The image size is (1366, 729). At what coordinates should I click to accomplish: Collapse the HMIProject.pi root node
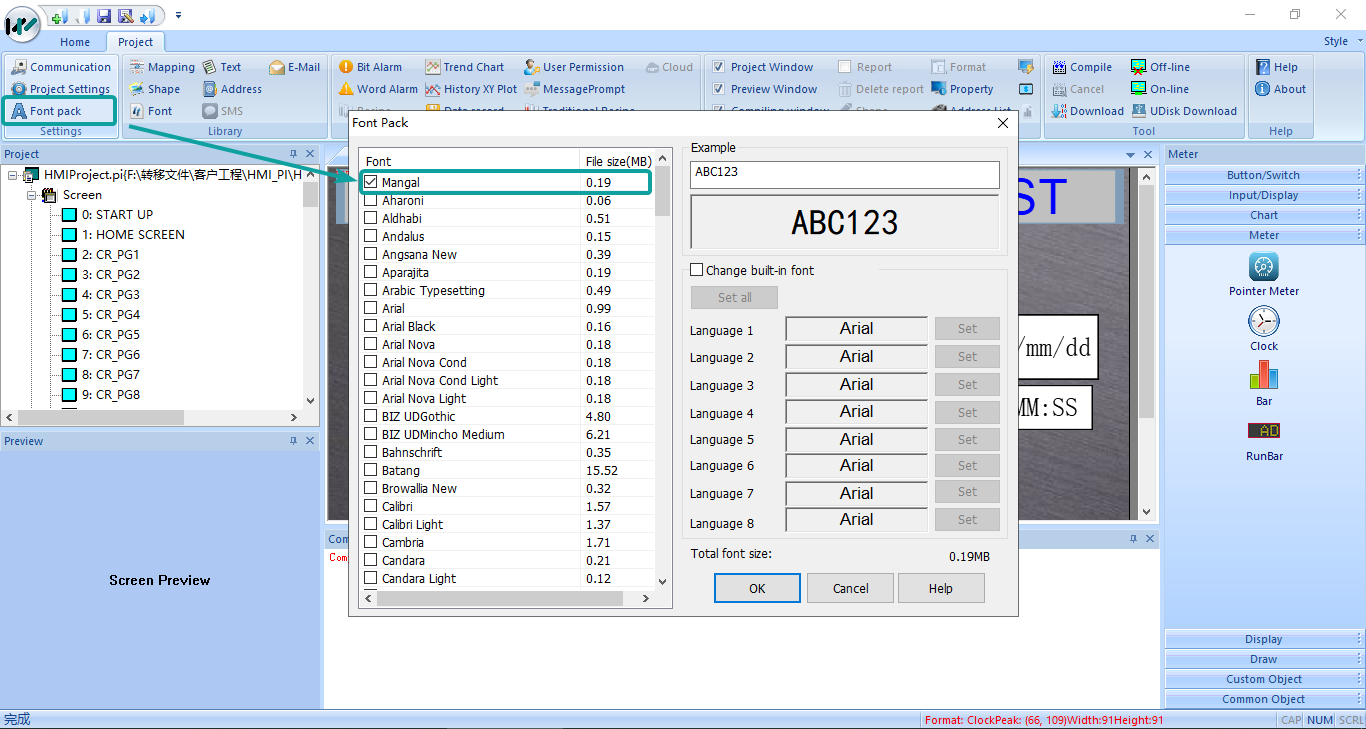[x=12, y=175]
